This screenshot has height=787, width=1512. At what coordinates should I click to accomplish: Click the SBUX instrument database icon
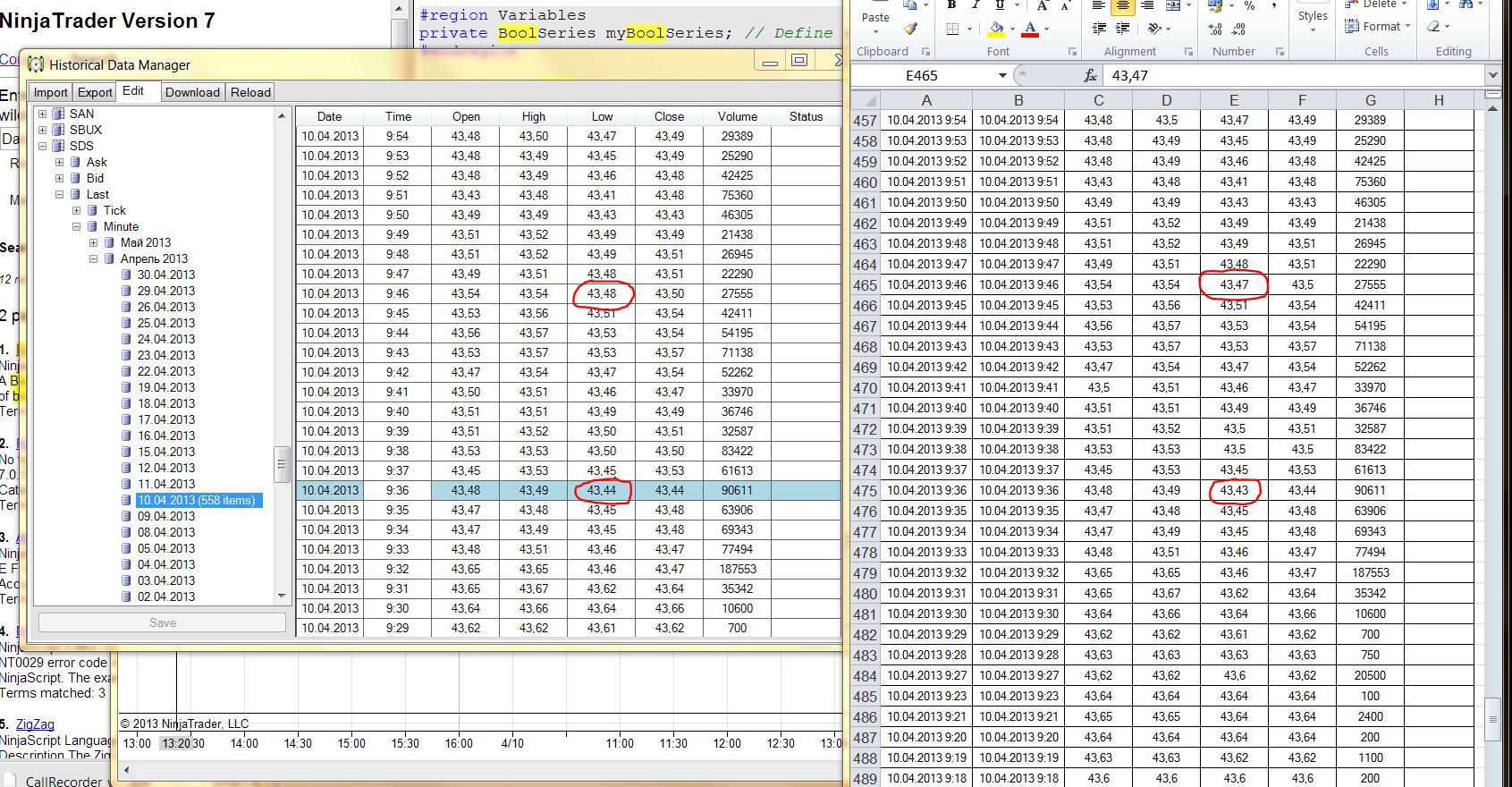point(58,130)
